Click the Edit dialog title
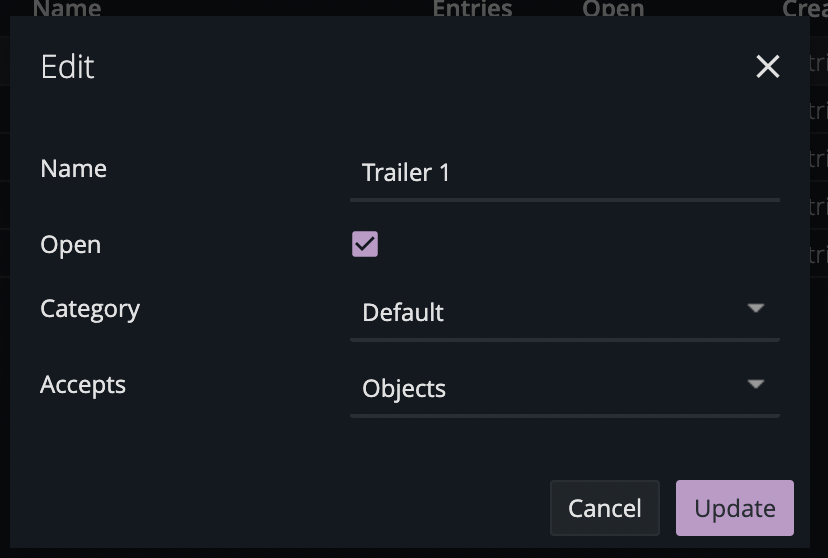828x558 pixels. [x=67, y=67]
